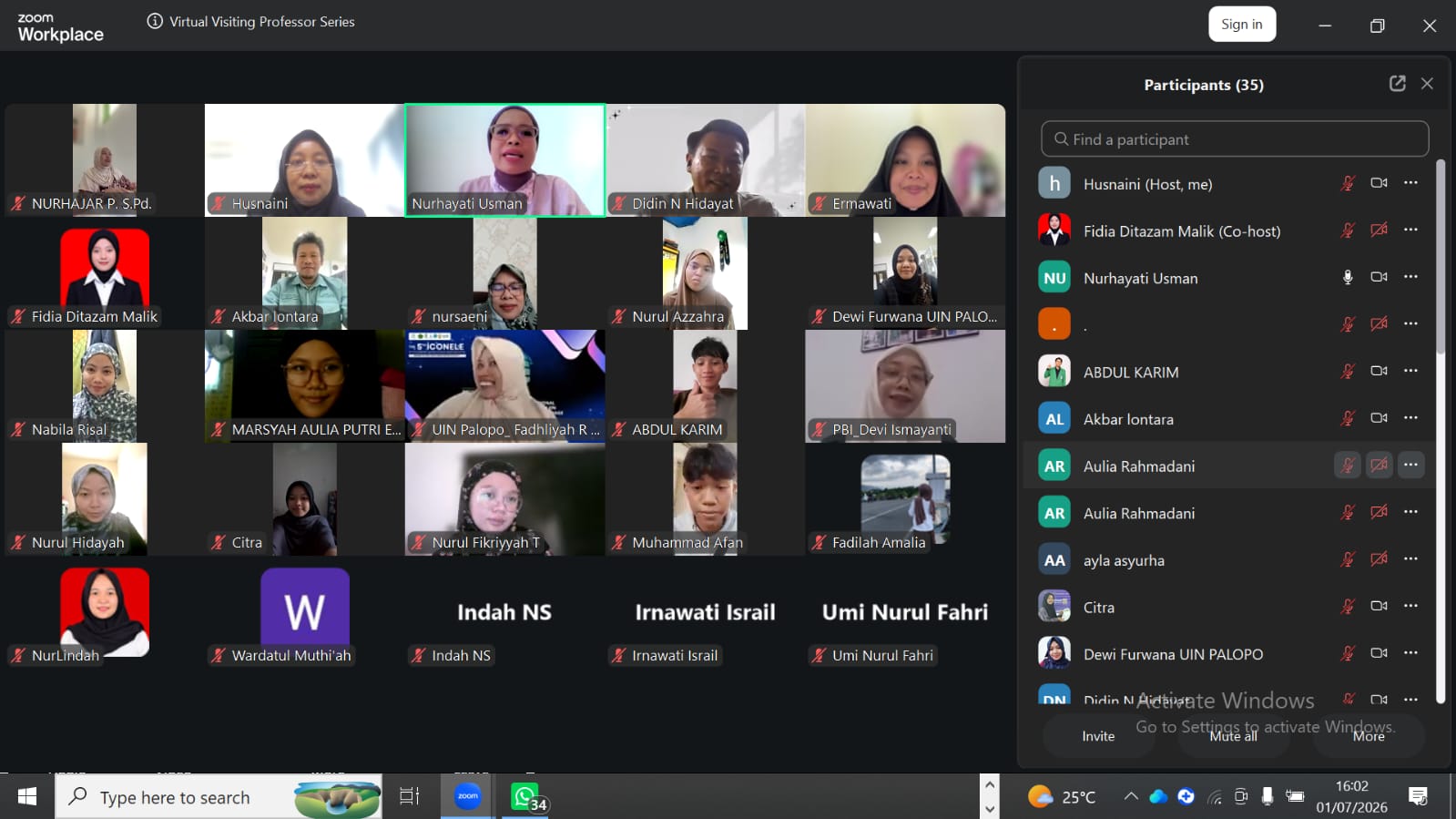Screen dimensions: 1456x819
Task: Click Zoom icon in taskbar
Action: click(468, 796)
